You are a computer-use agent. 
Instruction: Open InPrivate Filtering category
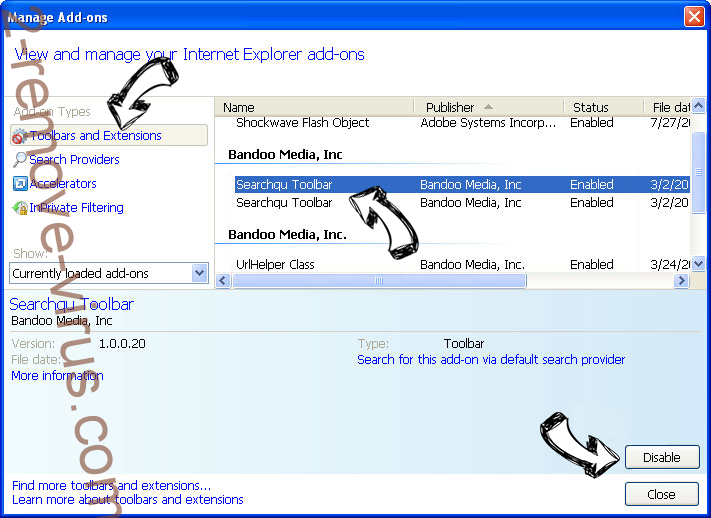pyautogui.click(x=76, y=207)
